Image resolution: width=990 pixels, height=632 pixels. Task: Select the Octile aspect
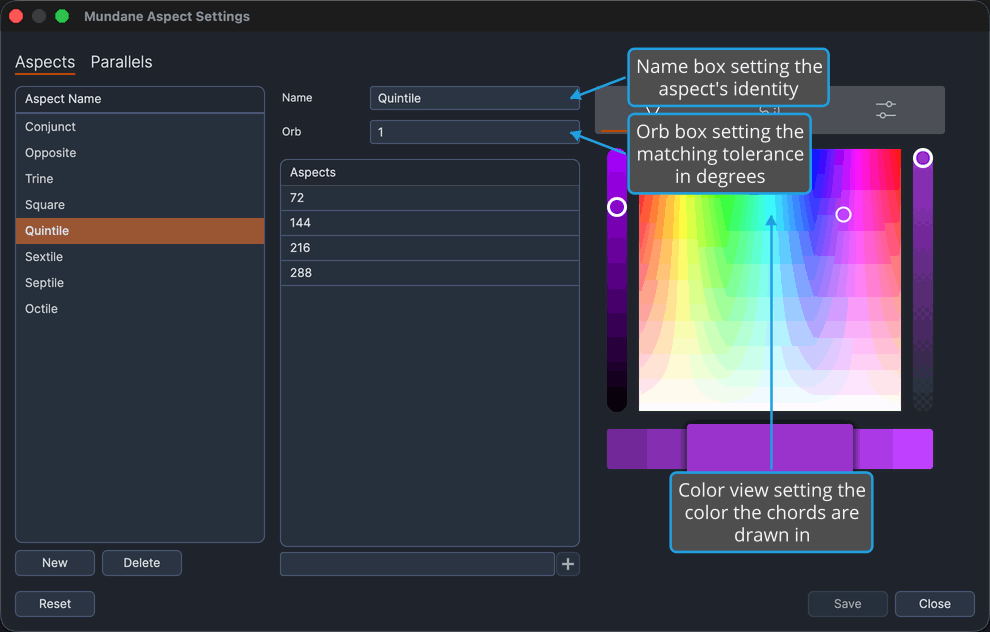click(x=140, y=309)
